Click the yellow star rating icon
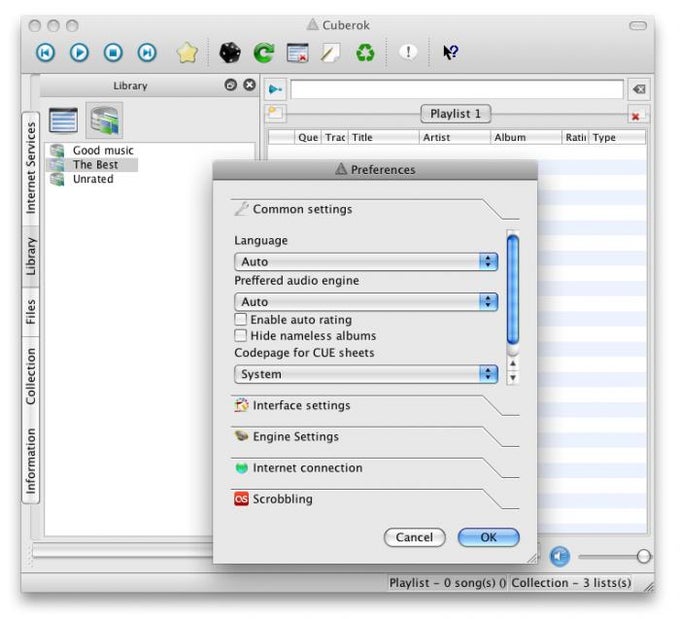Screen dimensions: 680x619 187,52
